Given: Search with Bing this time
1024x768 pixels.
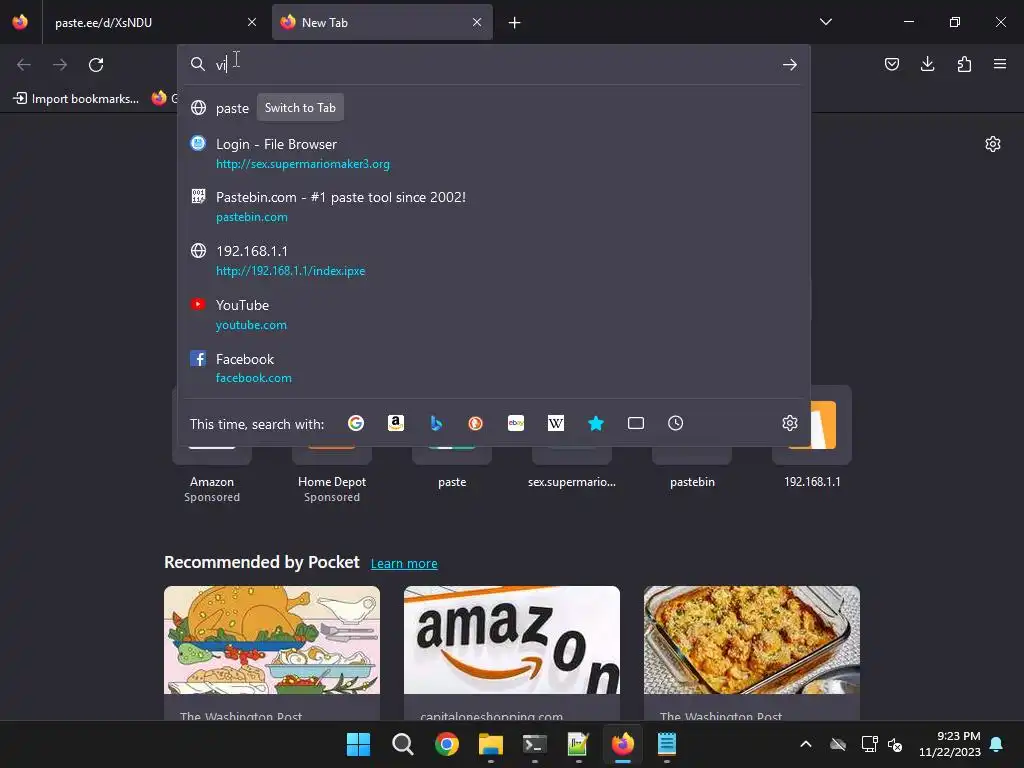Looking at the screenshot, I should click(x=436, y=423).
